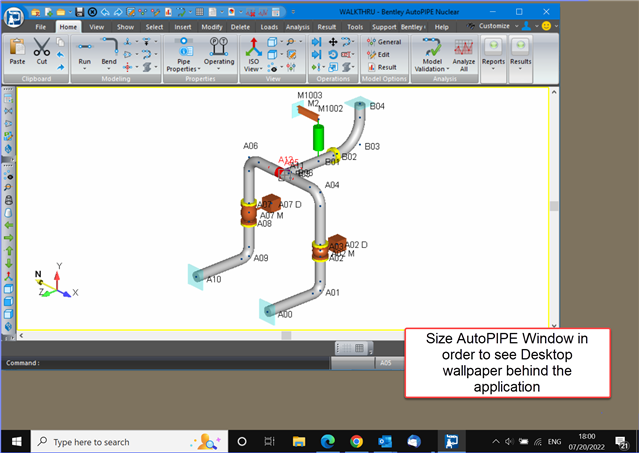Click the General model options button
The height and width of the screenshot is (453, 639).
point(383,42)
